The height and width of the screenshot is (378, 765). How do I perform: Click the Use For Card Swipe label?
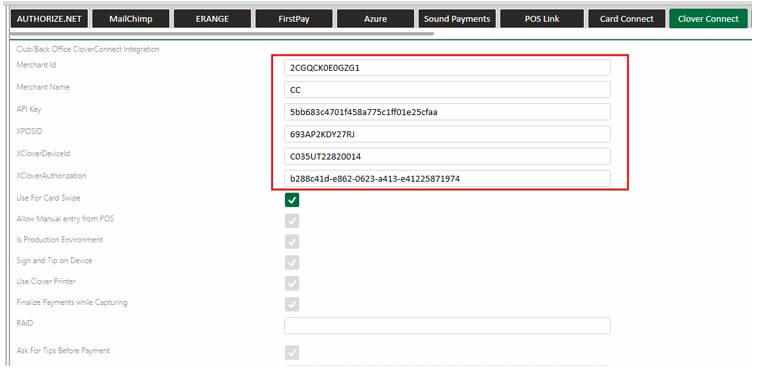coord(48,198)
